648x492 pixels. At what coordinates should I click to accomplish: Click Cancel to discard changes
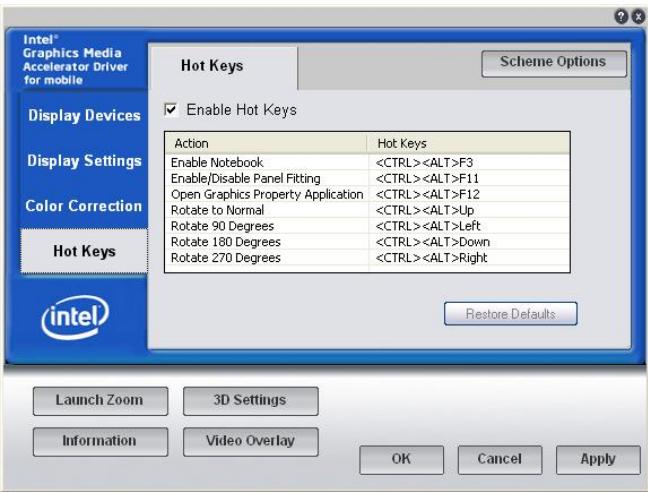pyautogui.click(x=500, y=459)
